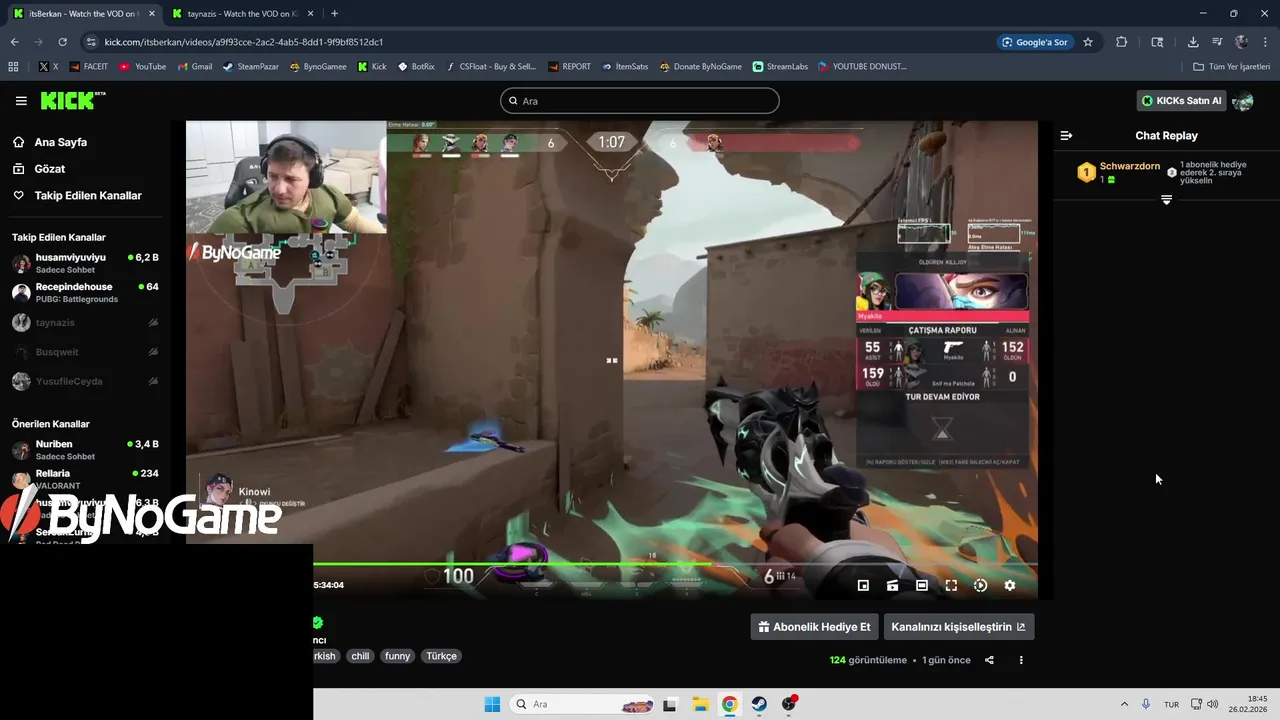The height and width of the screenshot is (720, 1280).
Task: Click the clip icon in the player controls
Action: (x=892, y=585)
